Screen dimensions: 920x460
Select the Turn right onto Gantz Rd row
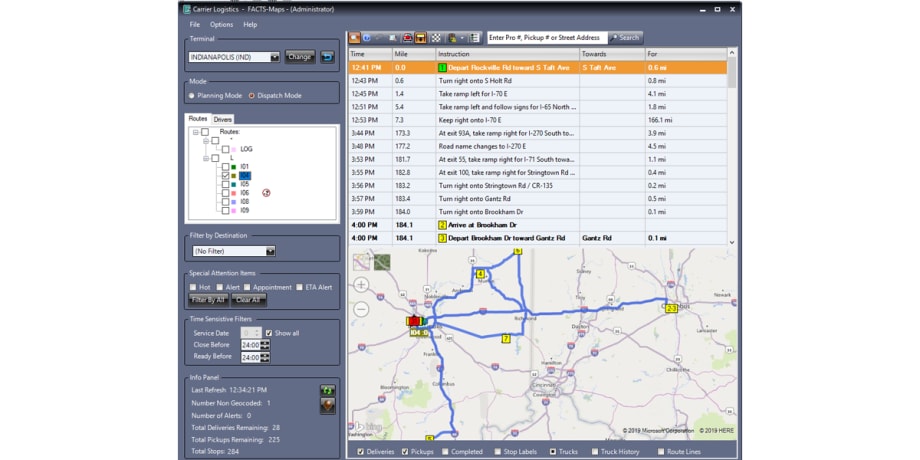pos(538,198)
